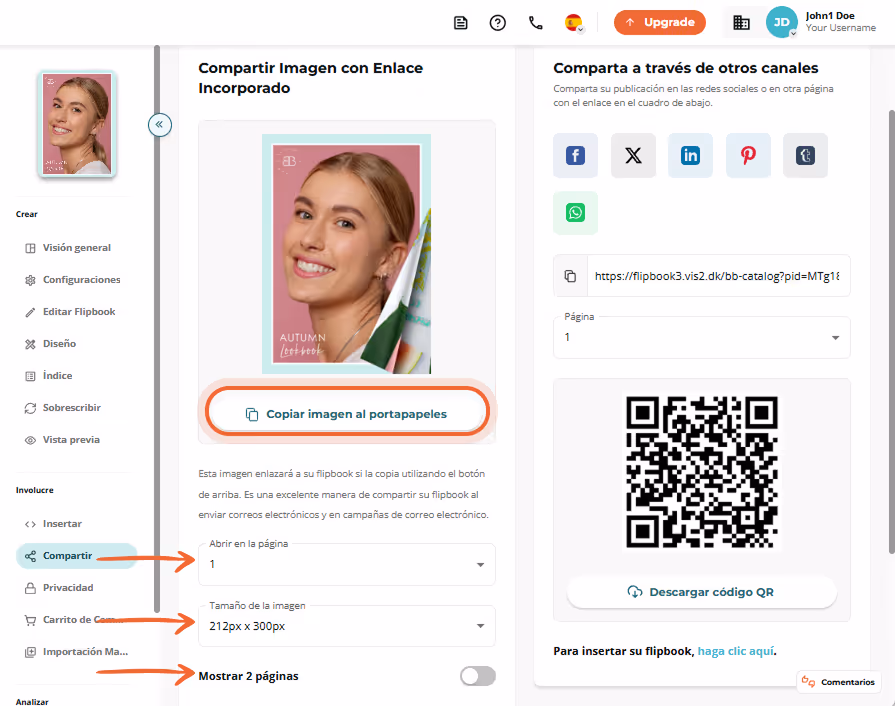Click Copiar imagen al portapapeles button
Screen dimensions: 895x706
click(x=346, y=414)
